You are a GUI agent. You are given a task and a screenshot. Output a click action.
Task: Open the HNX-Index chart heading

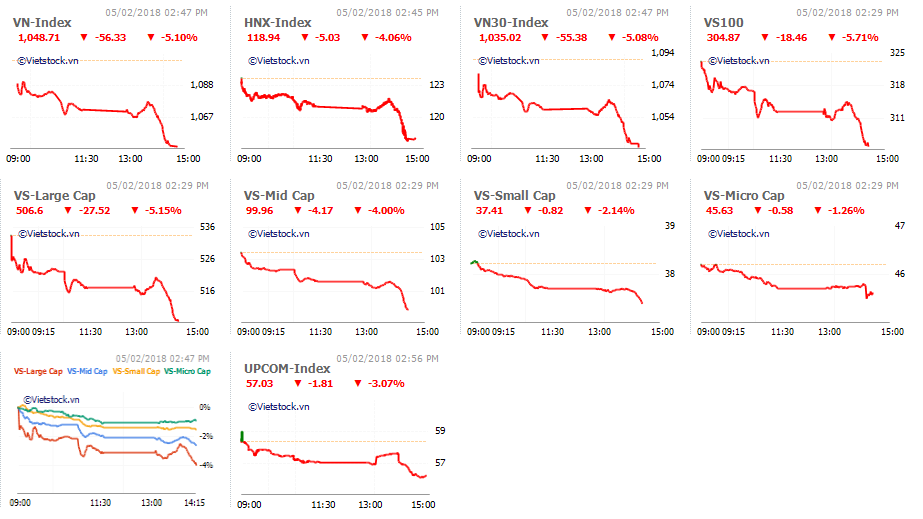(x=277, y=23)
